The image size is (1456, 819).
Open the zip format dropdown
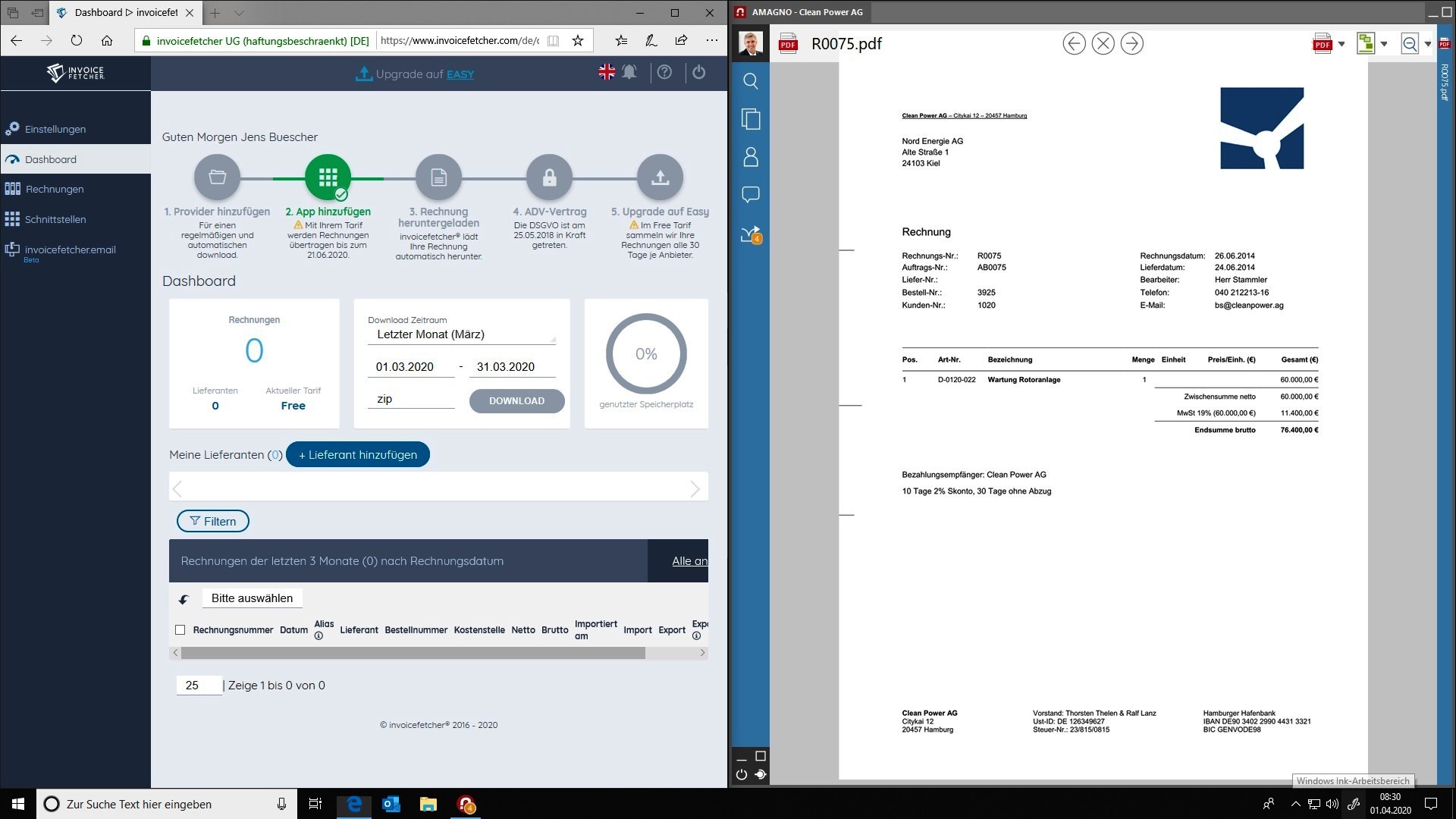coord(411,399)
